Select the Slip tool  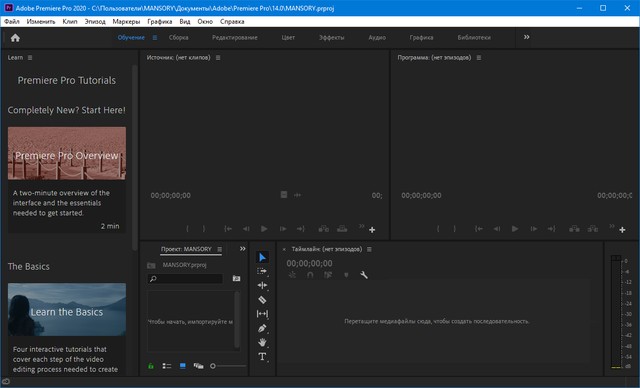click(x=262, y=314)
